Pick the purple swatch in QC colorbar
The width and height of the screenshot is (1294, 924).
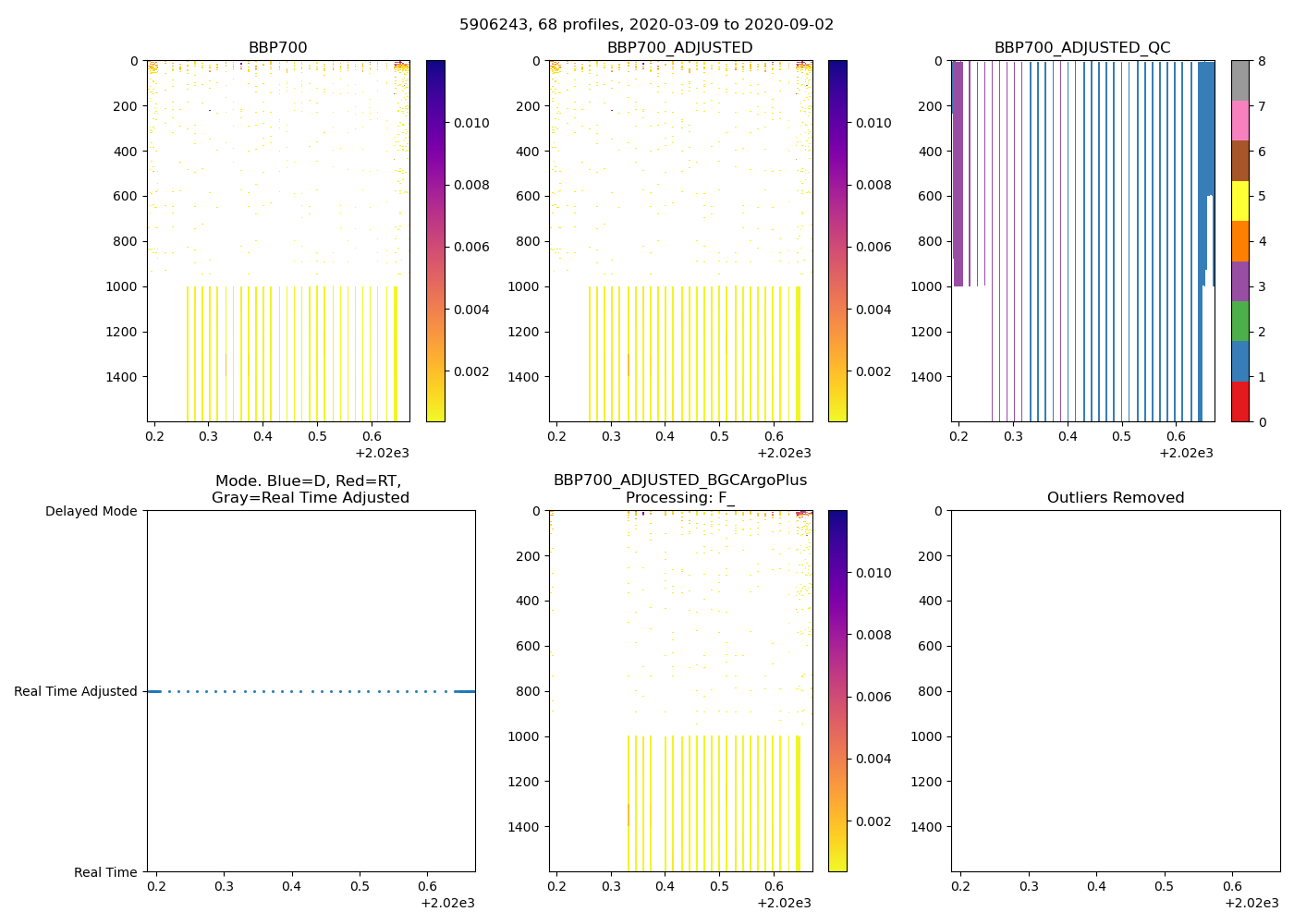[x=1239, y=282]
